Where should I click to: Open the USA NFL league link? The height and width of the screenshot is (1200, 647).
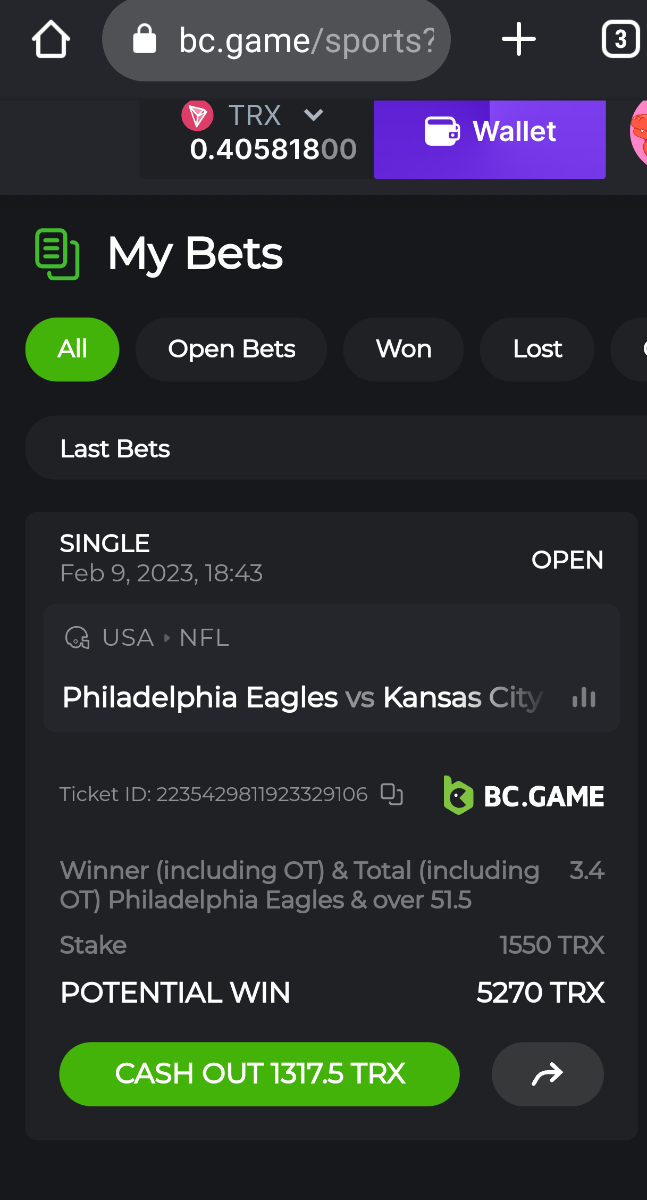tap(165, 638)
